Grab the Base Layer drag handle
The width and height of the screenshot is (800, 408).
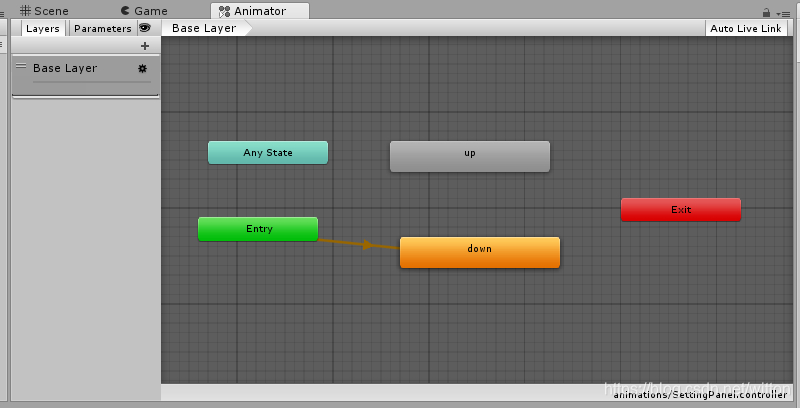[x=21, y=66]
